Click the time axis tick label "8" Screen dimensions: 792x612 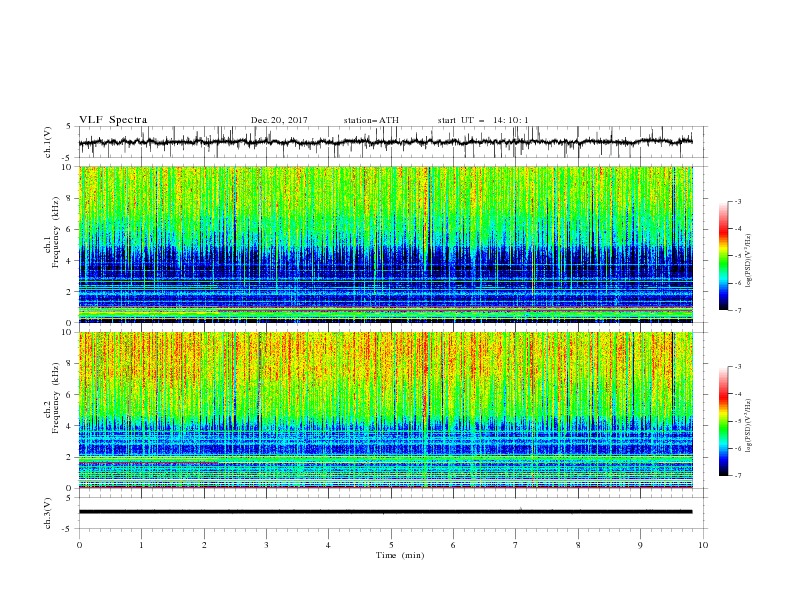click(x=578, y=545)
